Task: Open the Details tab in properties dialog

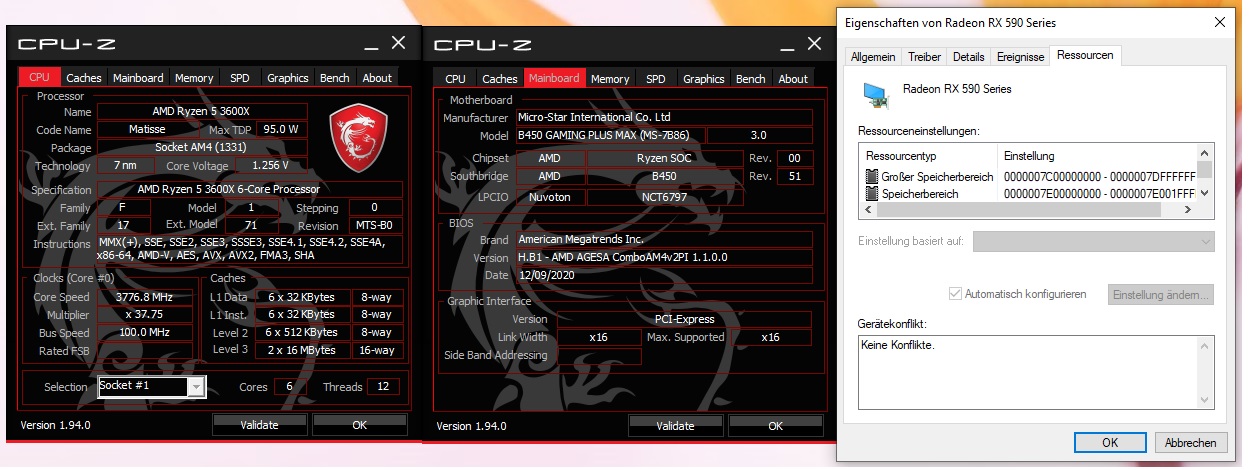Action: tap(969, 57)
